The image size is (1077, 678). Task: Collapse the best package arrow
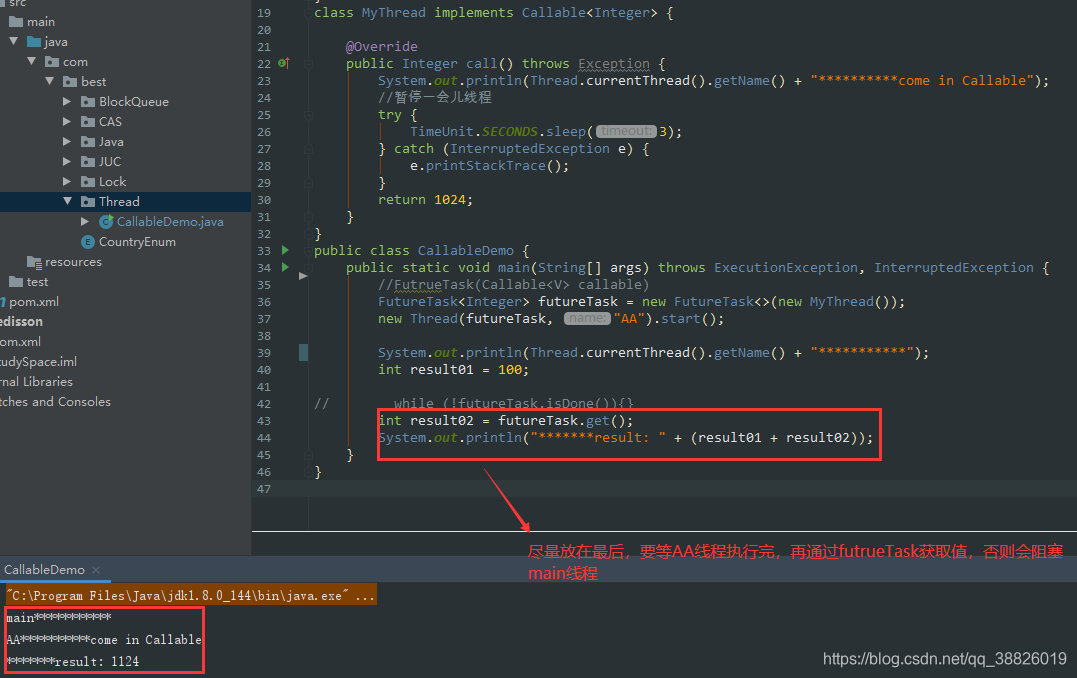tap(49, 81)
